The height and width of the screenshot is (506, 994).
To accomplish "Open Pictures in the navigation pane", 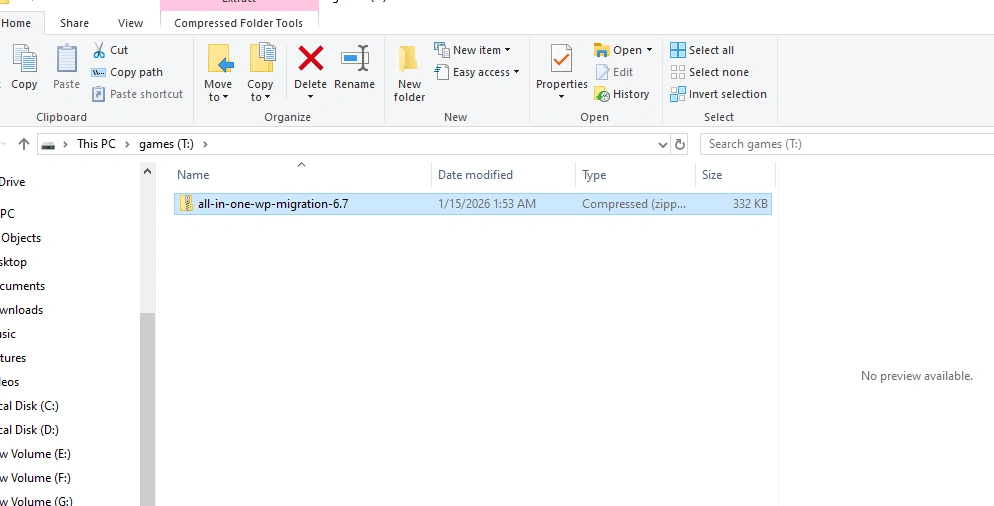I will [13, 358].
